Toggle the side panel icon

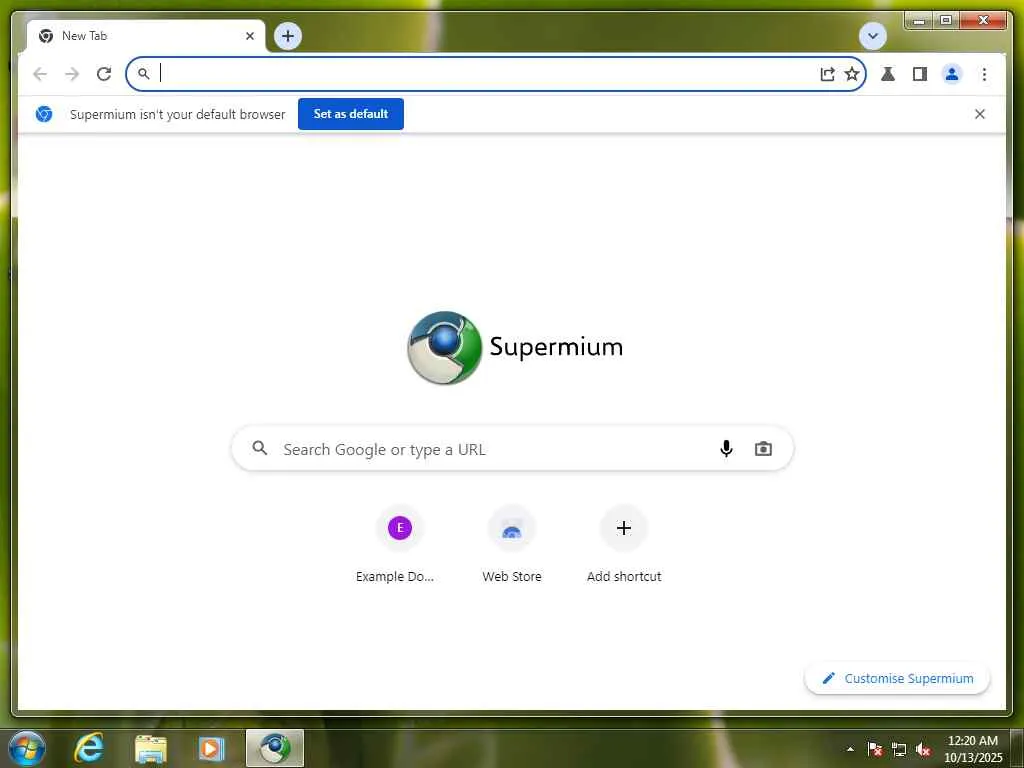coord(920,74)
